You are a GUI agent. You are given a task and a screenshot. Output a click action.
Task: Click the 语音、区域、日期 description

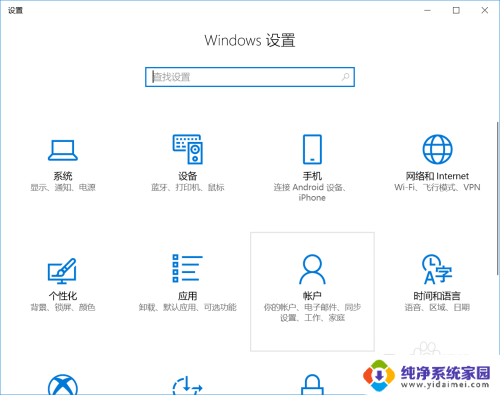point(437,307)
